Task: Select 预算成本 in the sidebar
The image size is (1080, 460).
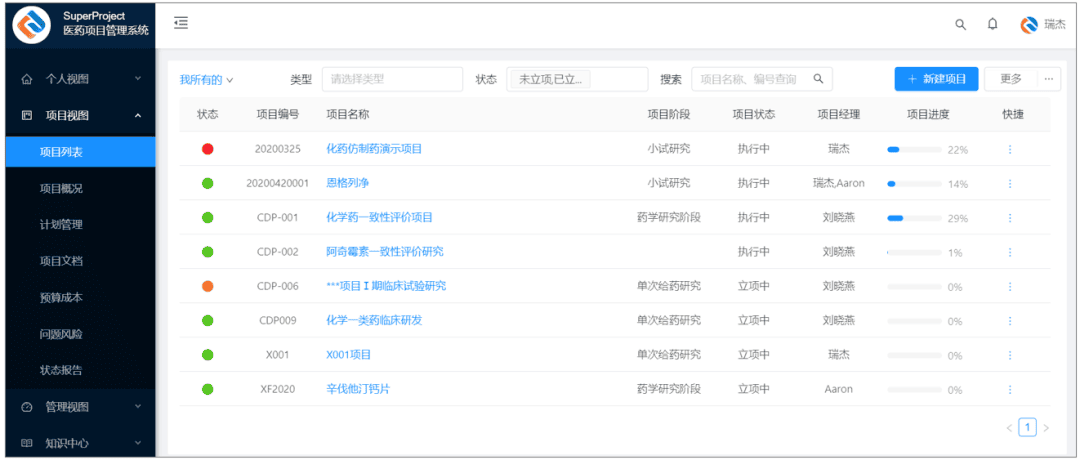Action: pyautogui.click(x=80, y=297)
